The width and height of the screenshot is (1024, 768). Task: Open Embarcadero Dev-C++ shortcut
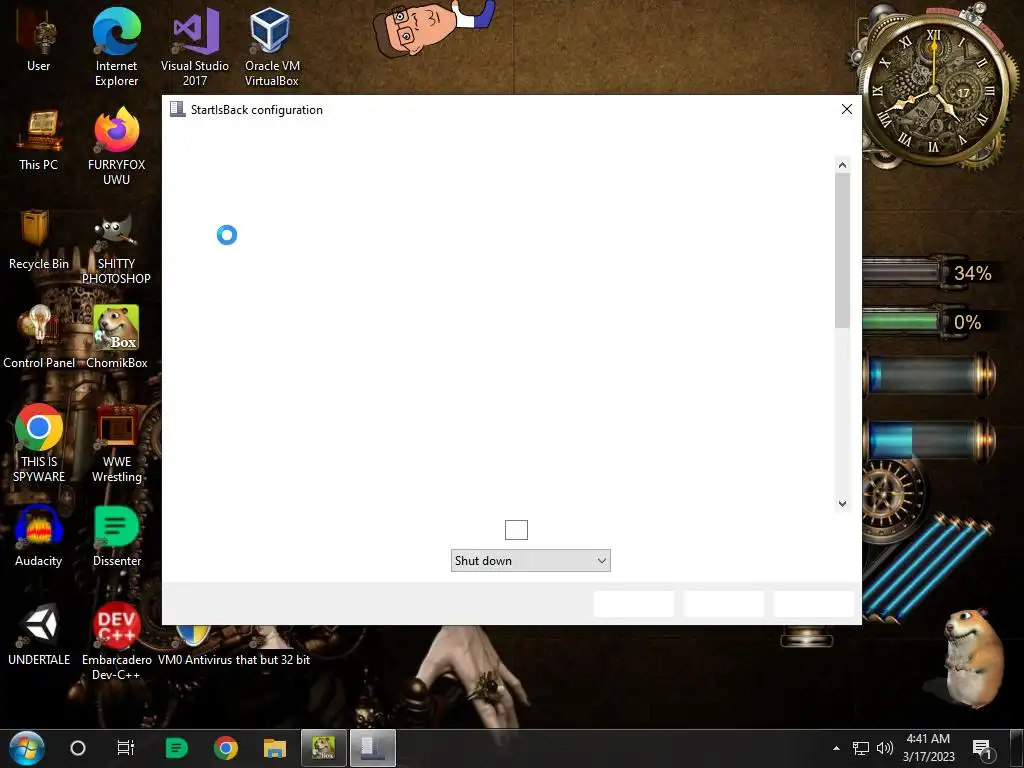pyautogui.click(x=116, y=643)
